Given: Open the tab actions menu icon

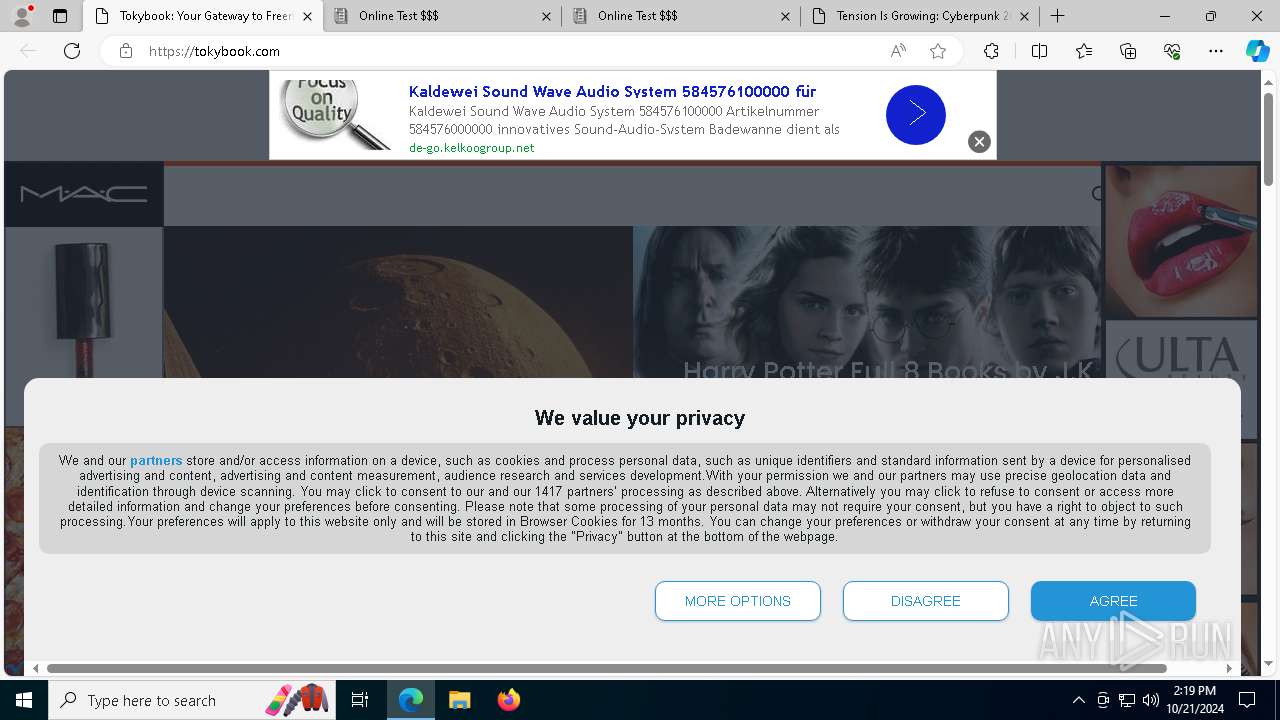Looking at the screenshot, I should (x=60, y=16).
